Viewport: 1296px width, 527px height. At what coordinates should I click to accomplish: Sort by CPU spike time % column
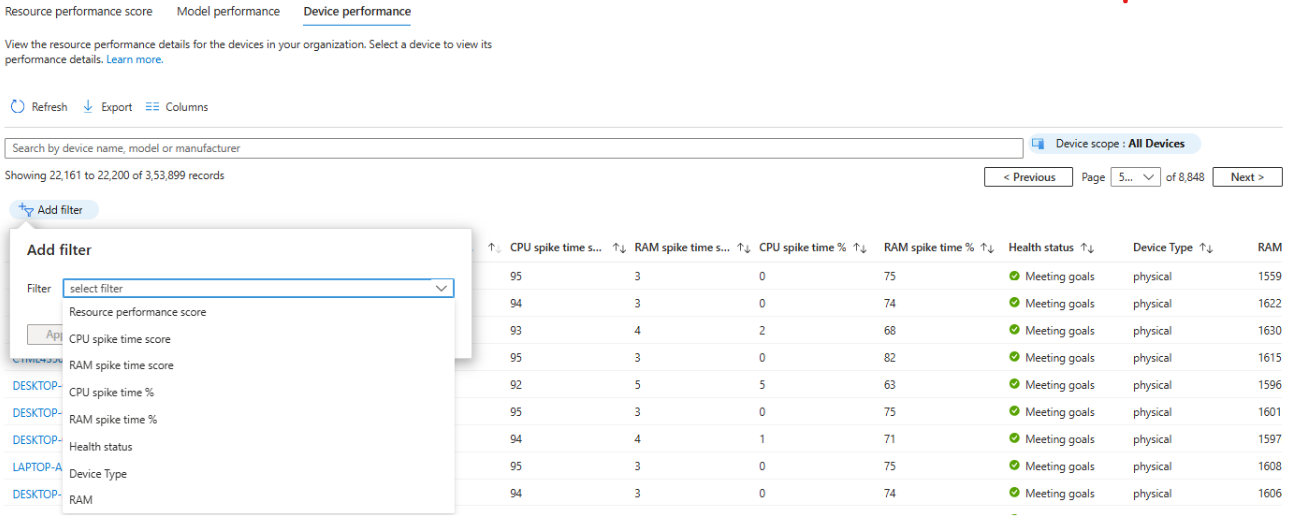pos(860,248)
